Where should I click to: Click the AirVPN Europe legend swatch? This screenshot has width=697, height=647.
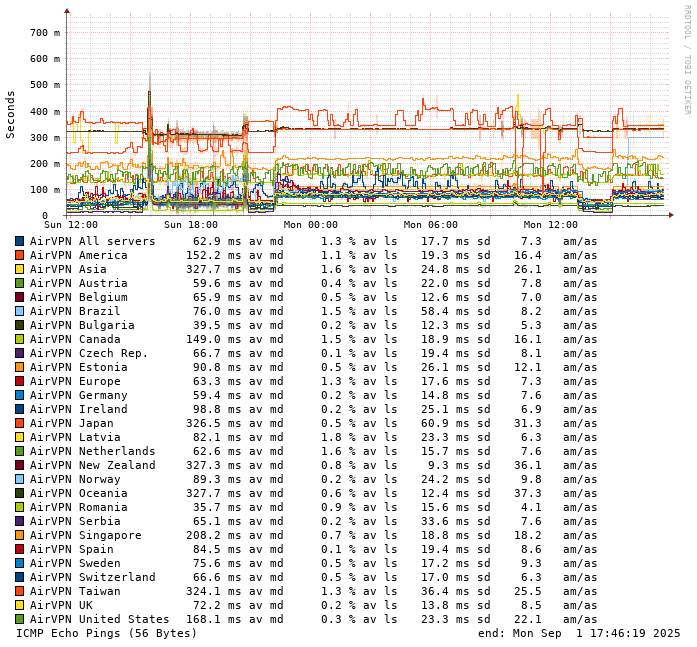tap(20, 381)
